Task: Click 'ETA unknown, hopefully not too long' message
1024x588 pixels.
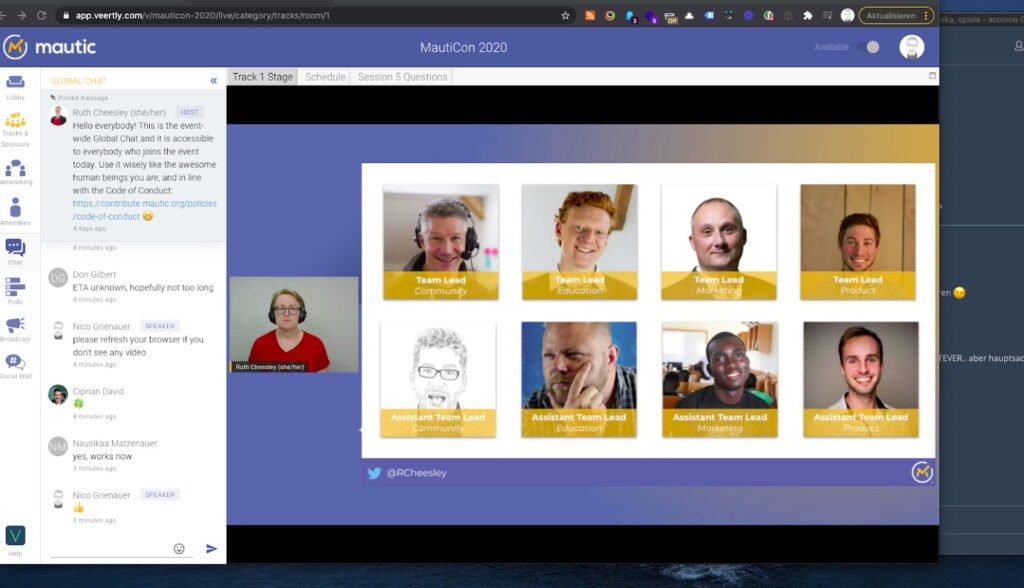Action: pyautogui.click(x=143, y=287)
